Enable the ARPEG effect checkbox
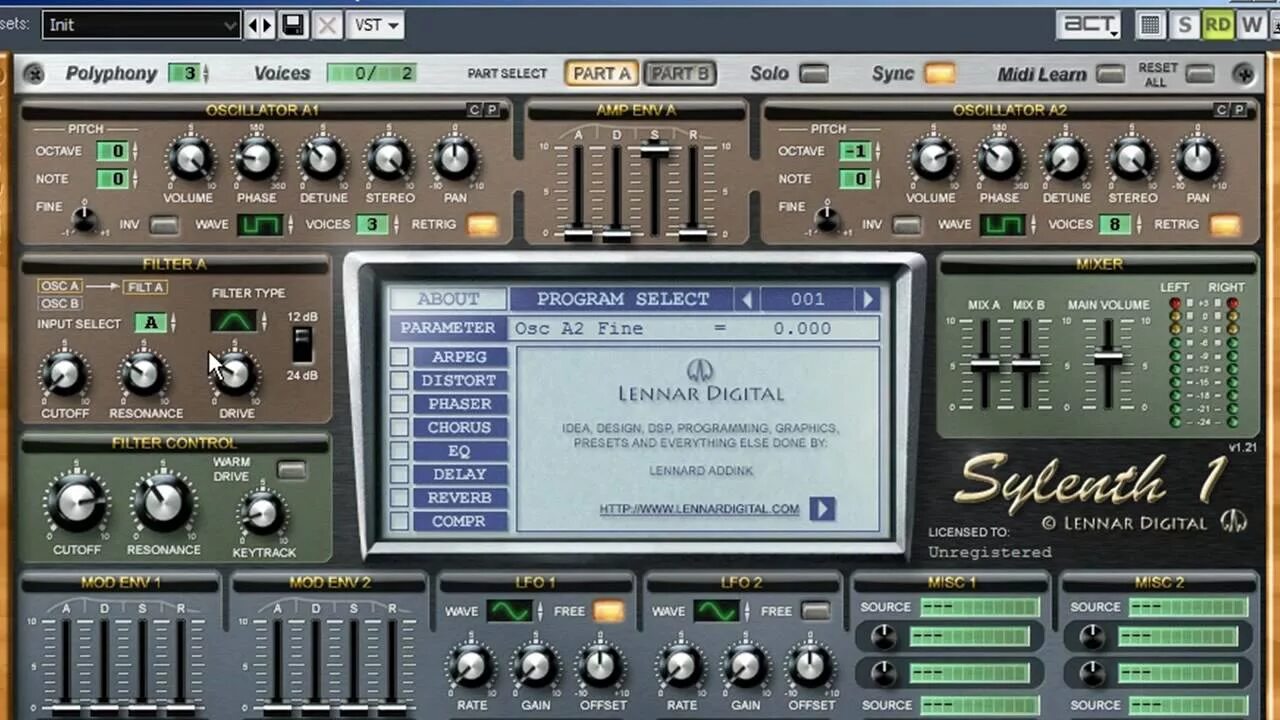This screenshot has width=1280, height=720. point(399,357)
